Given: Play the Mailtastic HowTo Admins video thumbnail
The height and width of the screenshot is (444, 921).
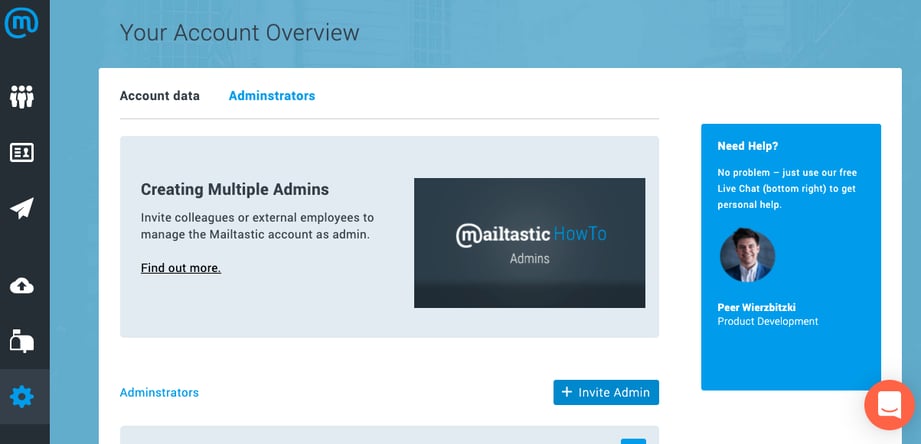Looking at the screenshot, I should pyautogui.click(x=529, y=243).
